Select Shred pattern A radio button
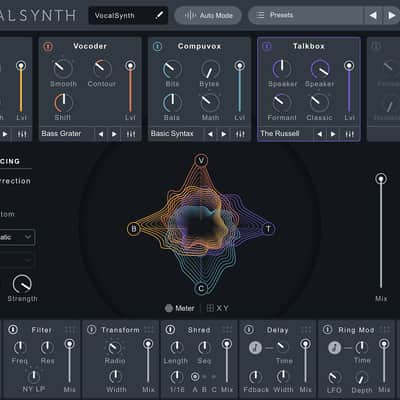This screenshot has height=400, width=400. tap(195, 377)
